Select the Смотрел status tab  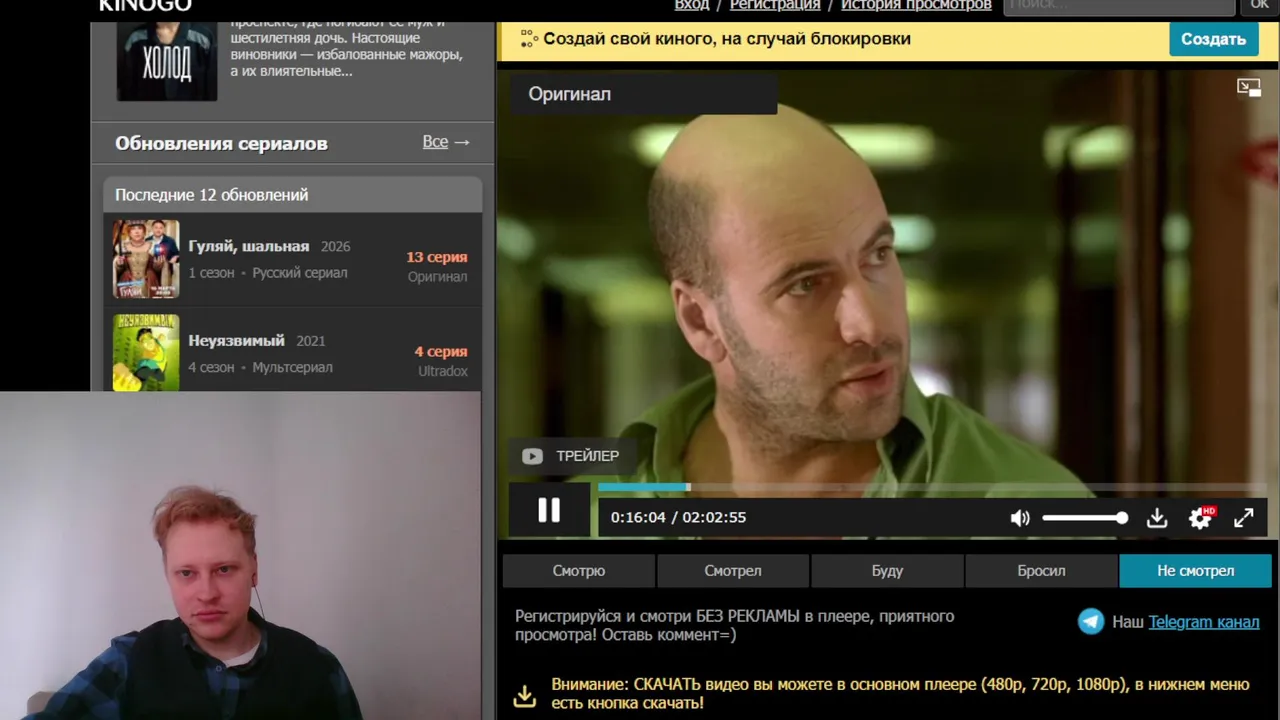(733, 571)
